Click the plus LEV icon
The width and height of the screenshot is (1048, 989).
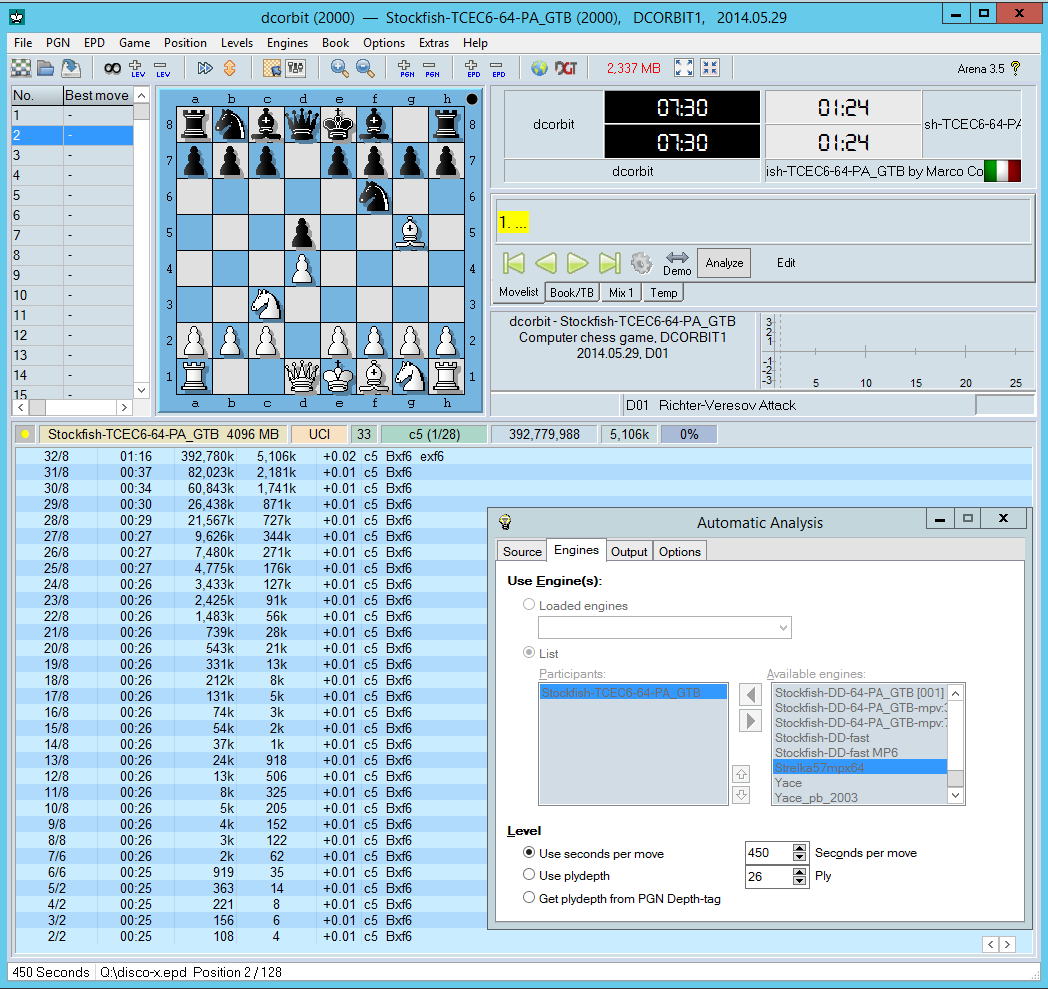[137, 68]
